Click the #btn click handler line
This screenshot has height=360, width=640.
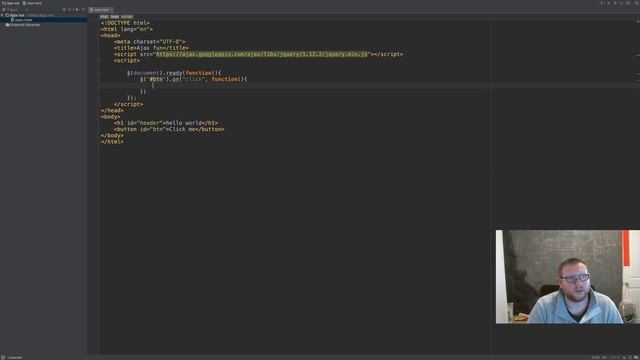pos(193,79)
